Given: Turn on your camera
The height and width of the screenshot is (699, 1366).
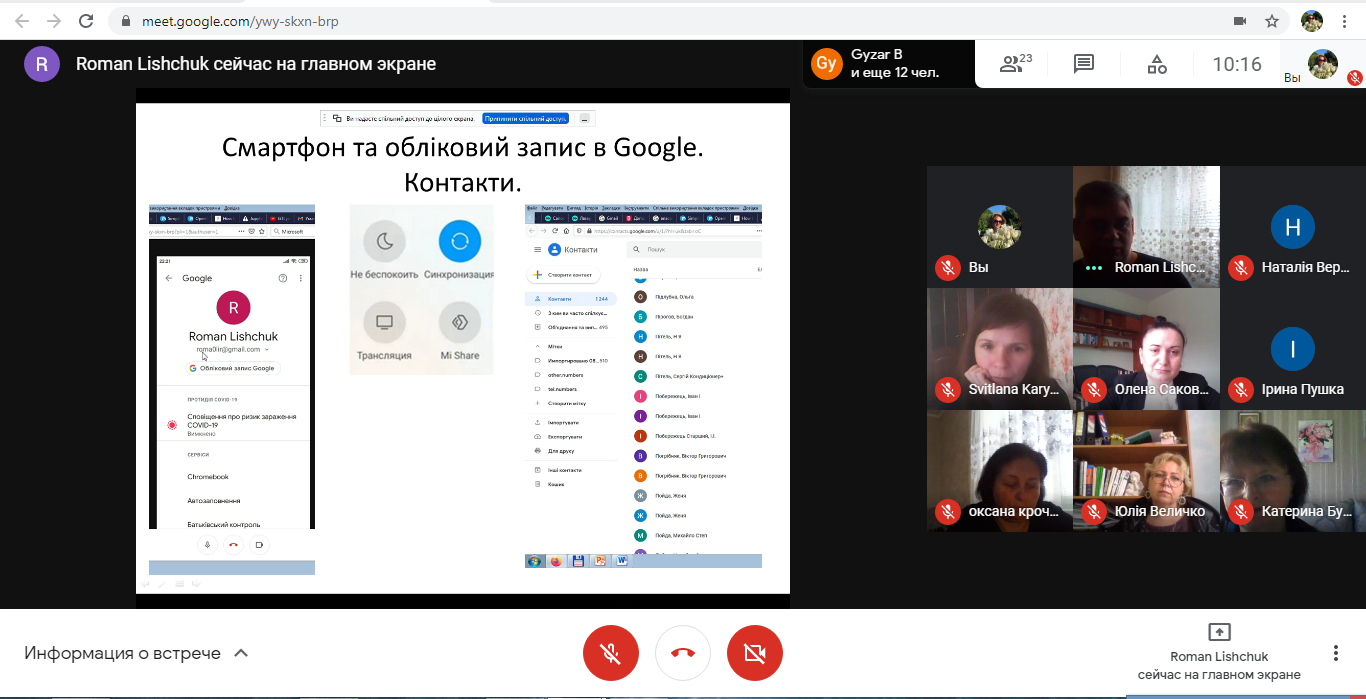Looking at the screenshot, I should click(x=755, y=654).
